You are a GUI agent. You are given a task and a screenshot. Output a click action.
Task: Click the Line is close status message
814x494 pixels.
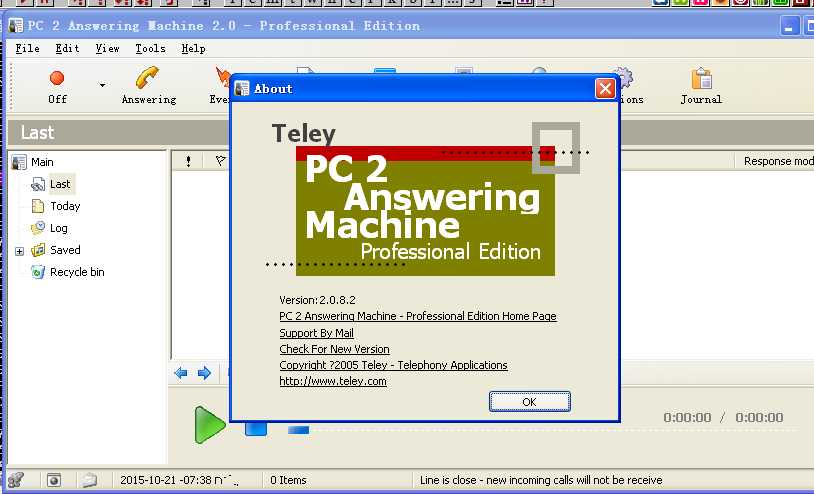(x=541, y=481)
